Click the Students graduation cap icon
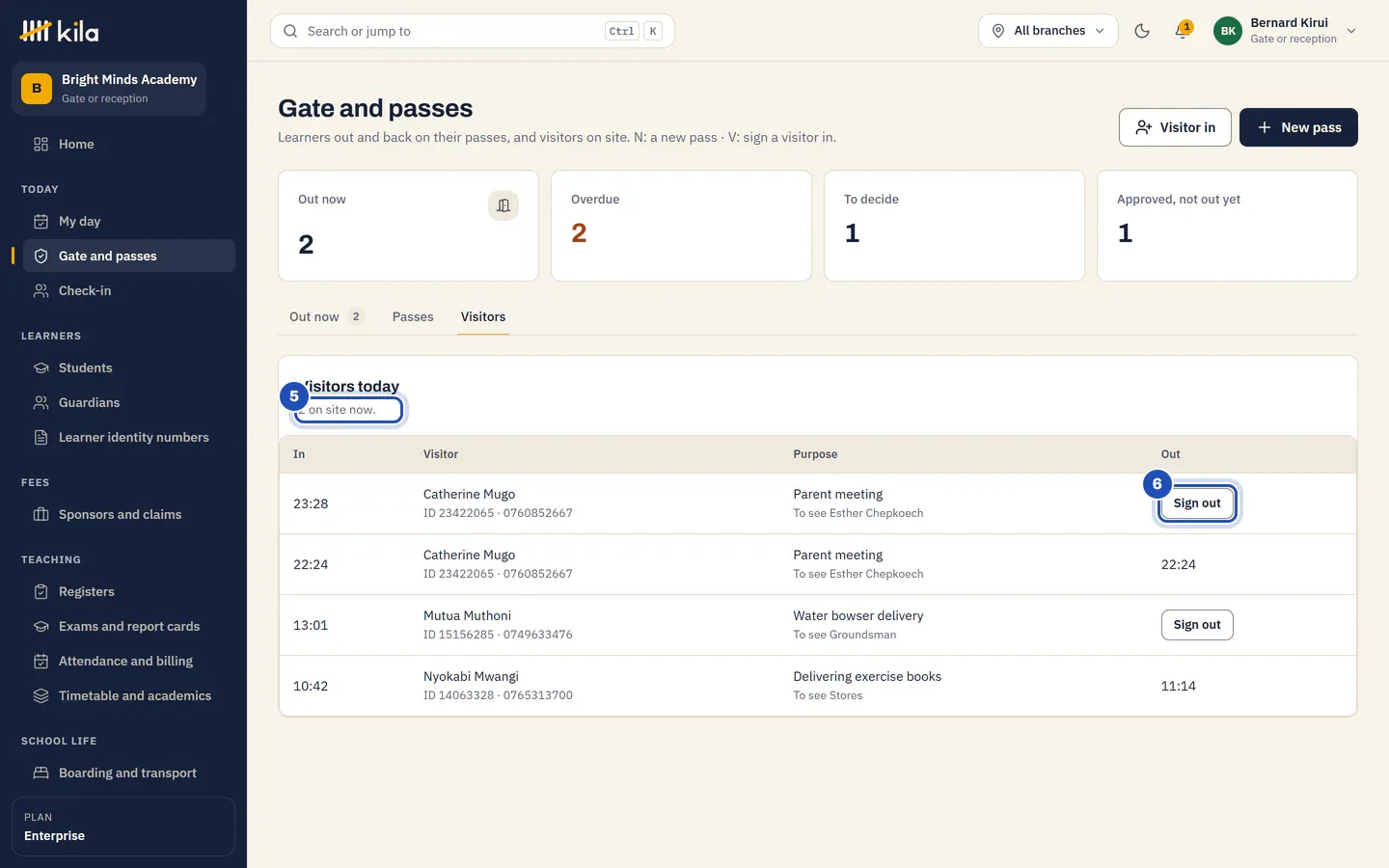 41,367
